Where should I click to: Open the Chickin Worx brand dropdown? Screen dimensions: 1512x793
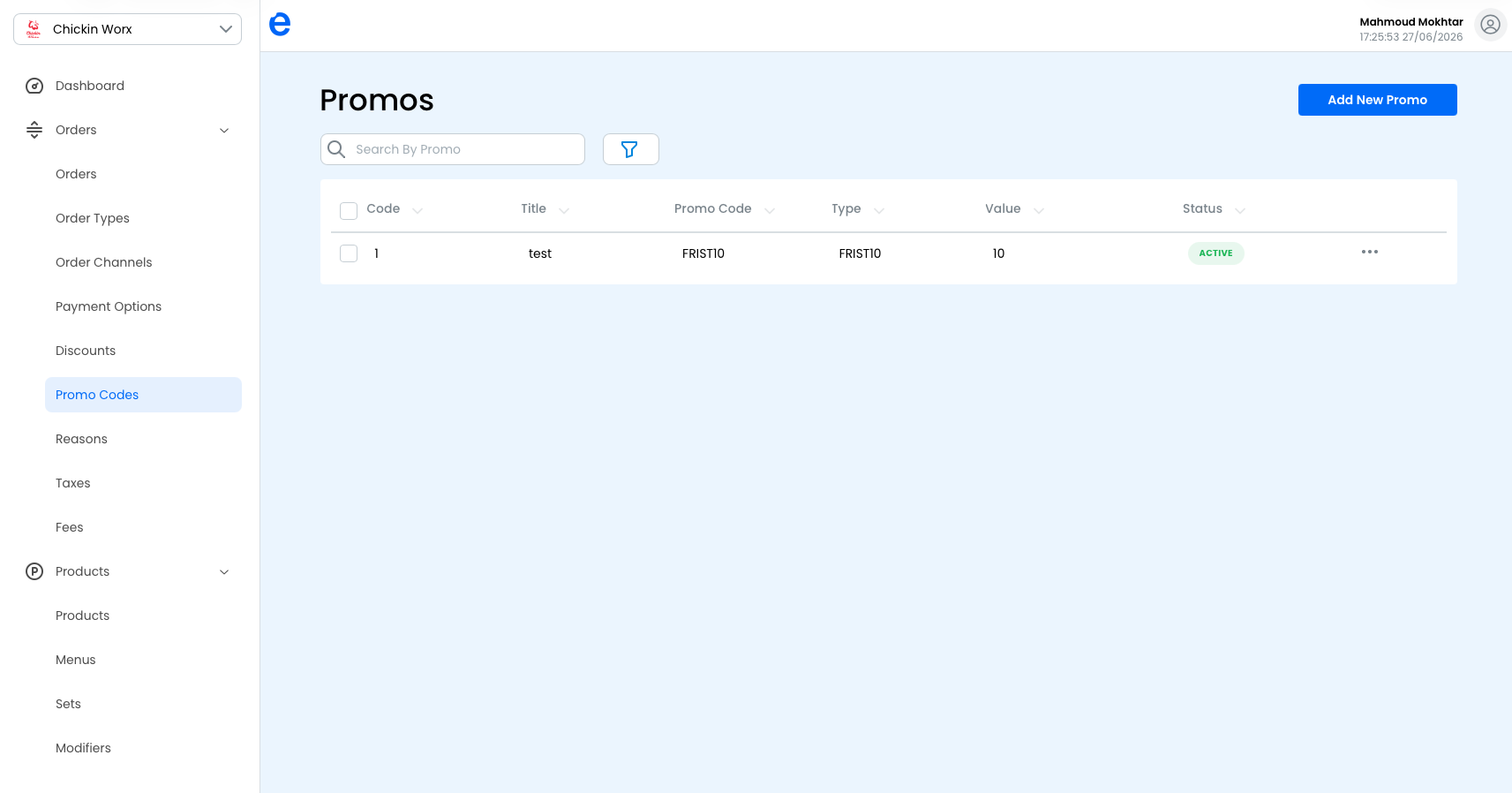[x=127, y=29]
